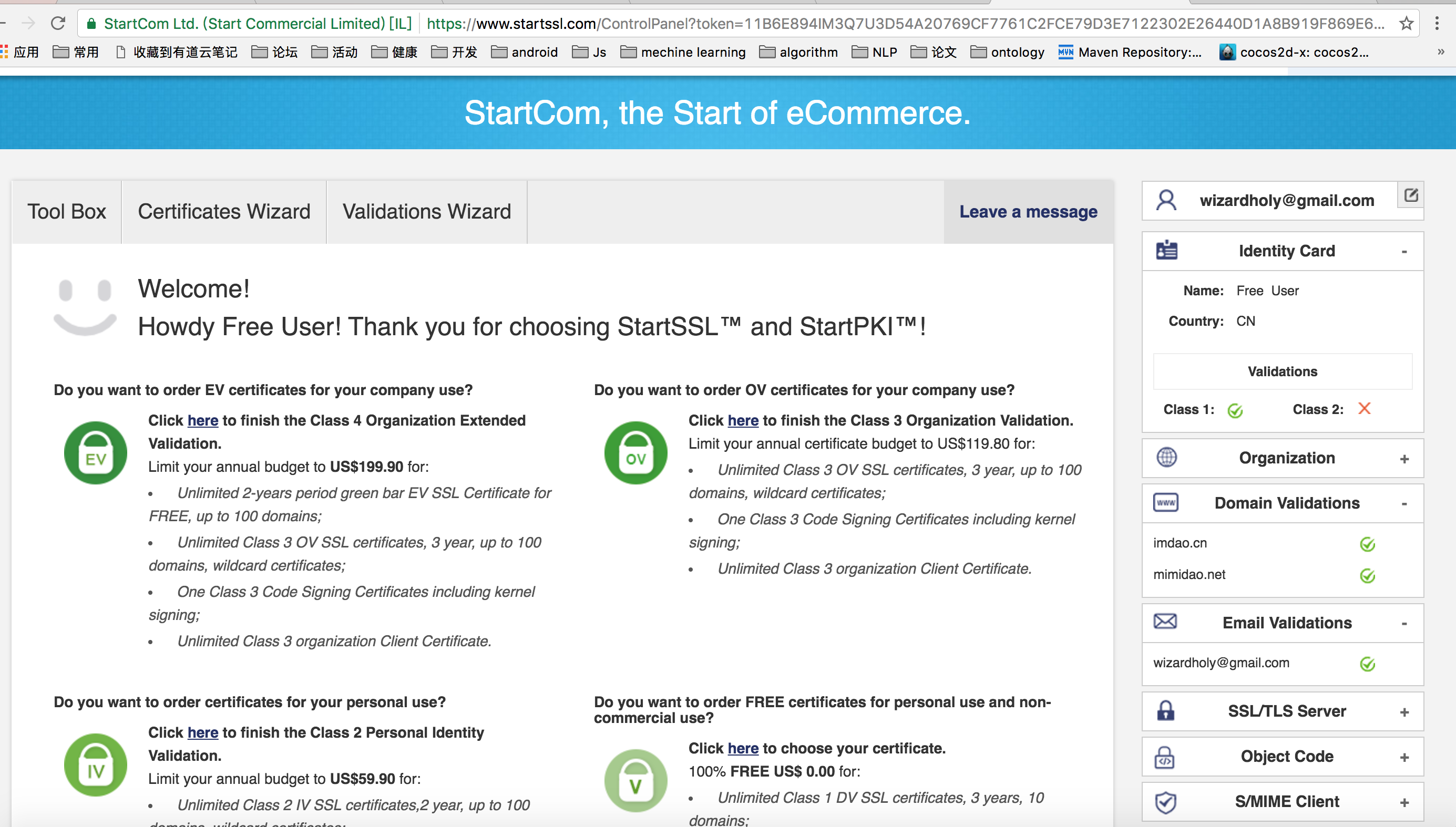Open the Chrome three-dot menu
Viewport: 1456px width, 827px height.
point(1437,23)
